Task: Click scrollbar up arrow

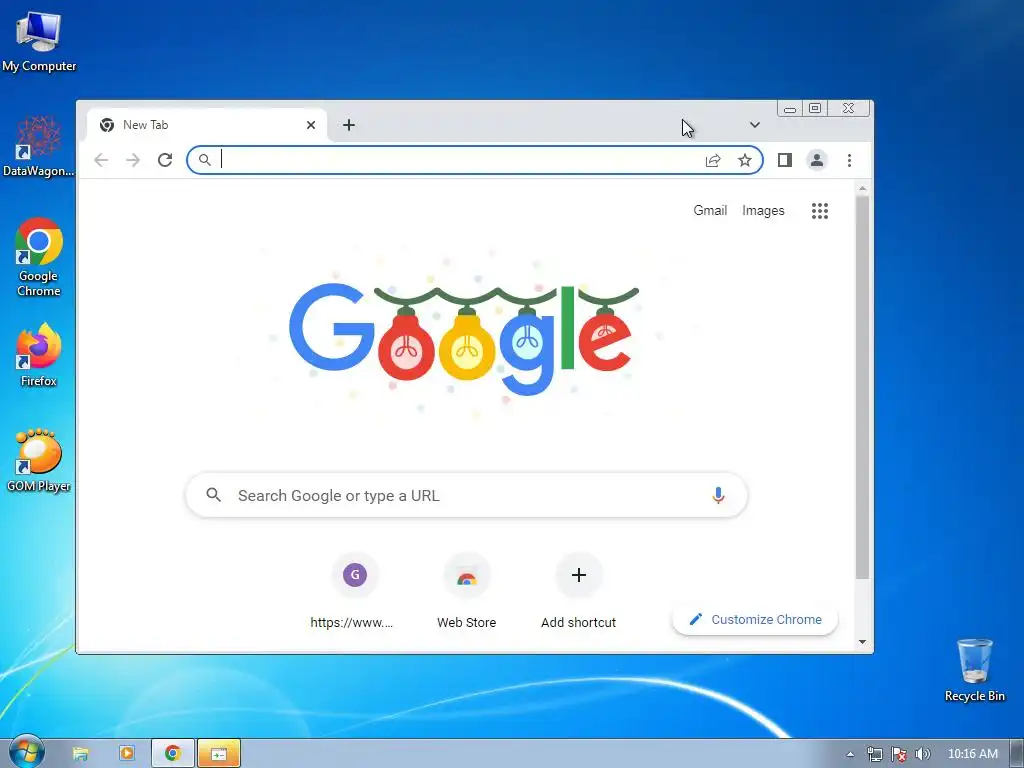Action: [x=862, y=189]
